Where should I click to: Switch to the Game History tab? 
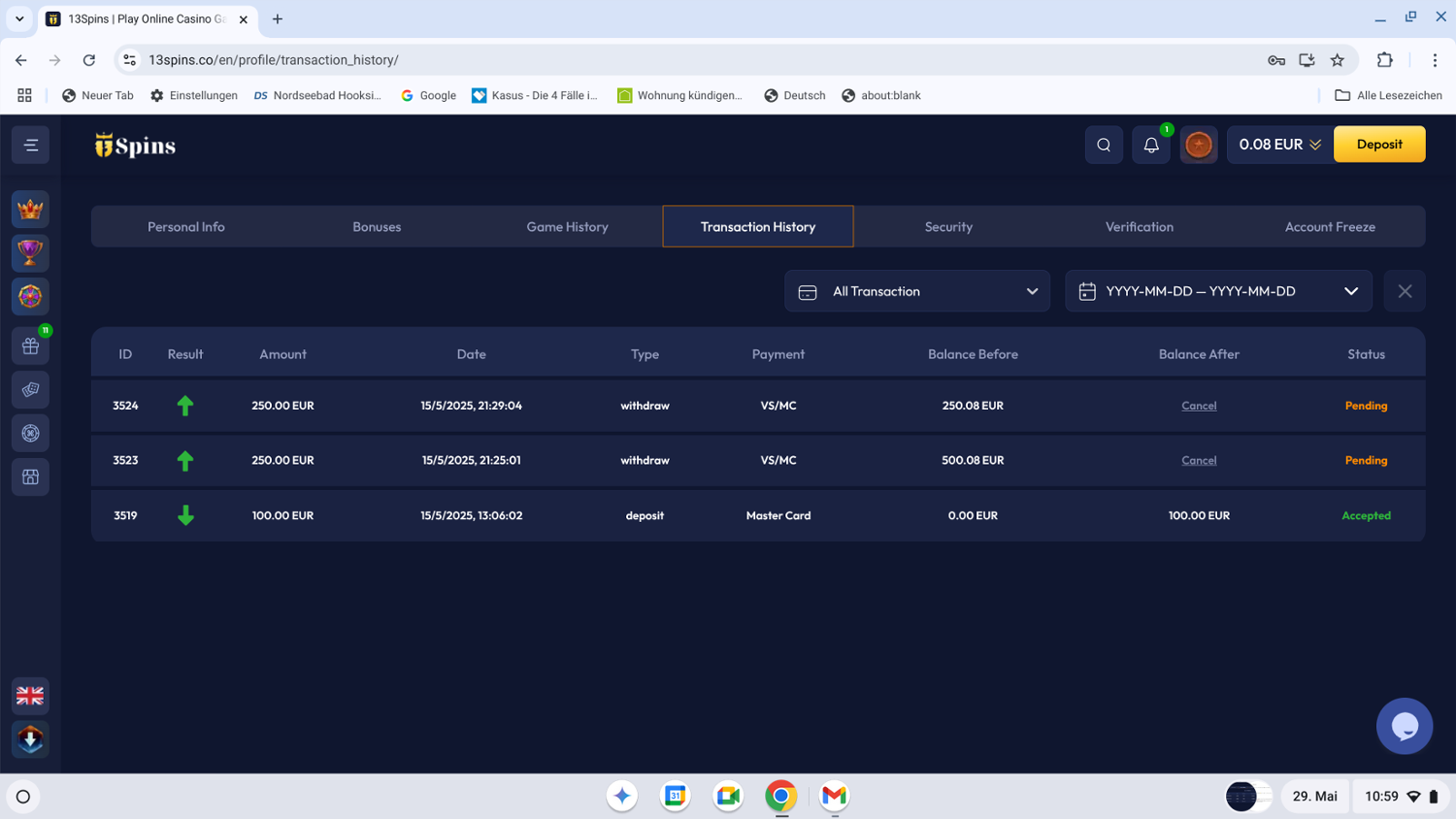click(567, 227)
